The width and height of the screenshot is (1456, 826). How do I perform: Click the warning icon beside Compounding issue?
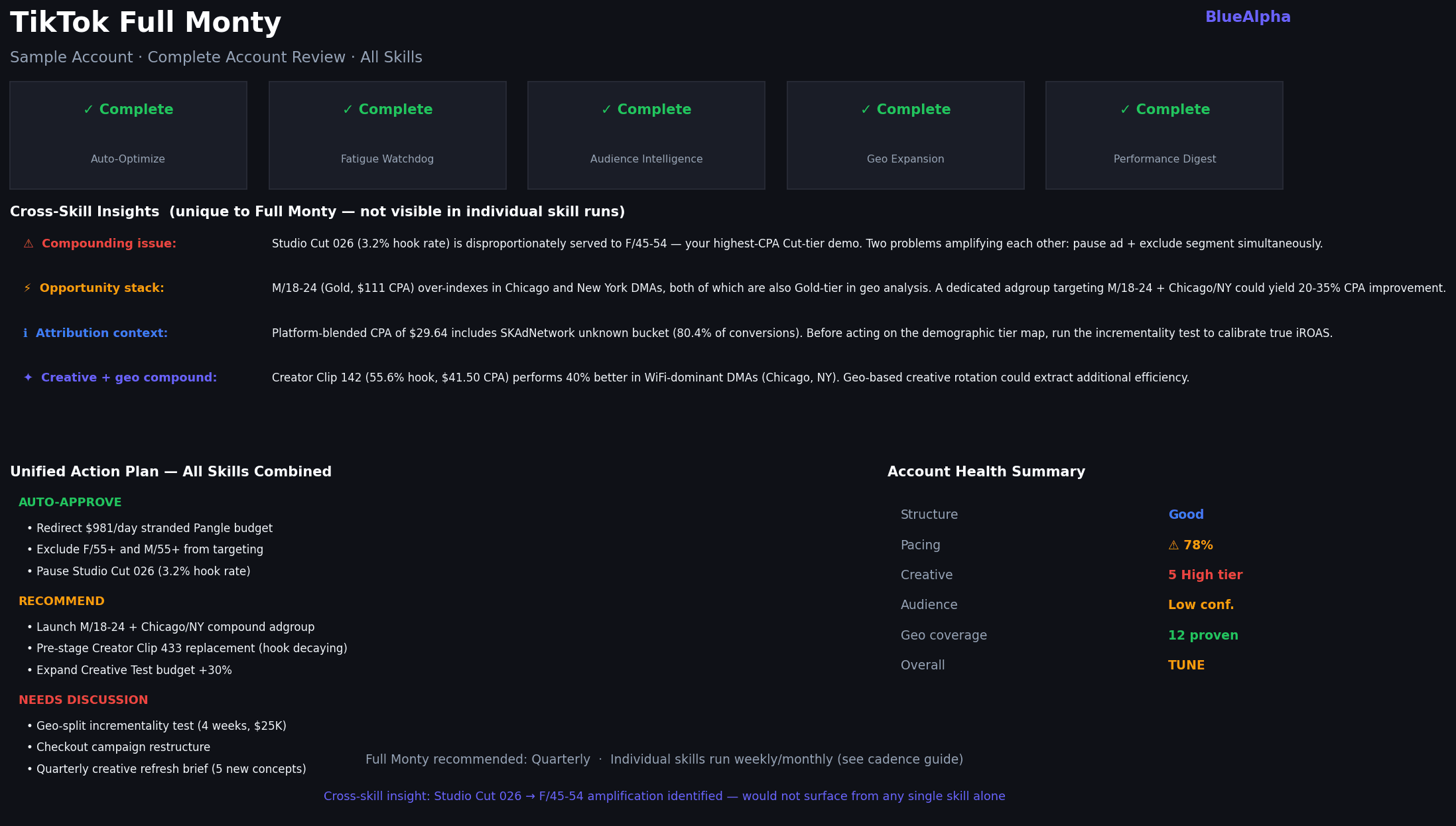pyautogui.click(x=29, y=243)
